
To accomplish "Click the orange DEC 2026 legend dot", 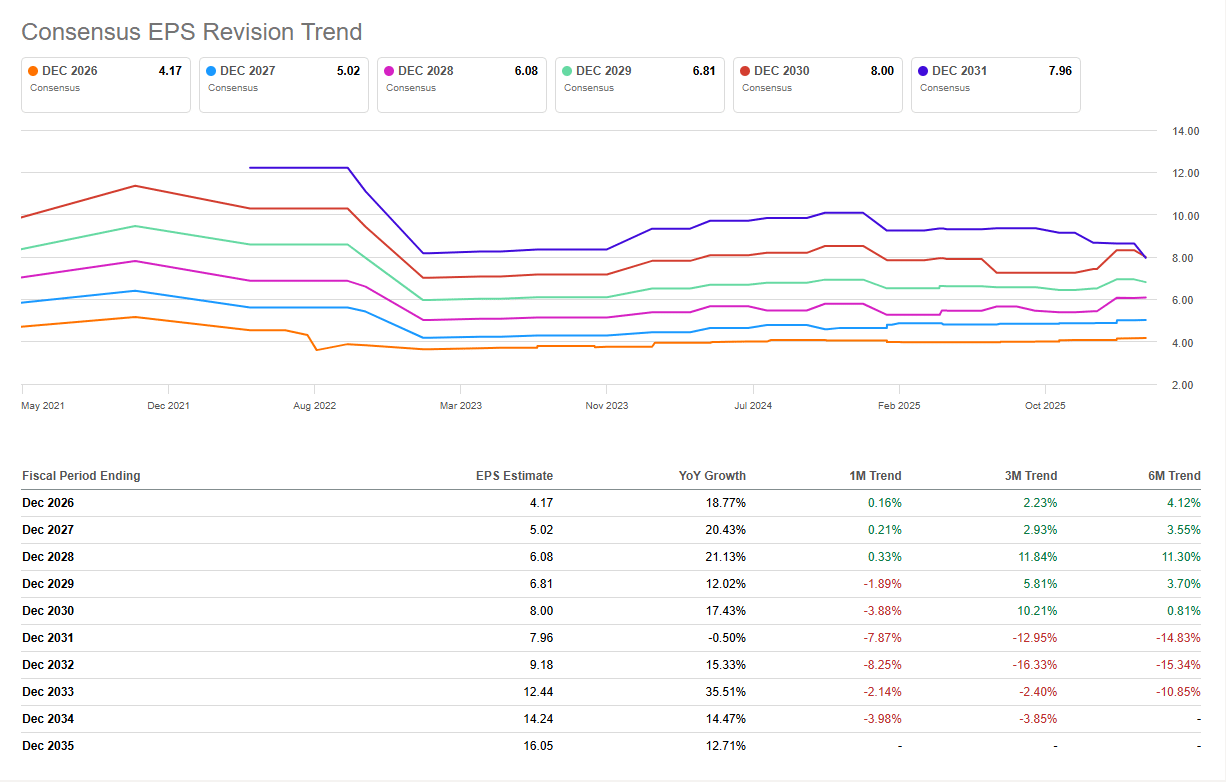I will pos(33,71).
